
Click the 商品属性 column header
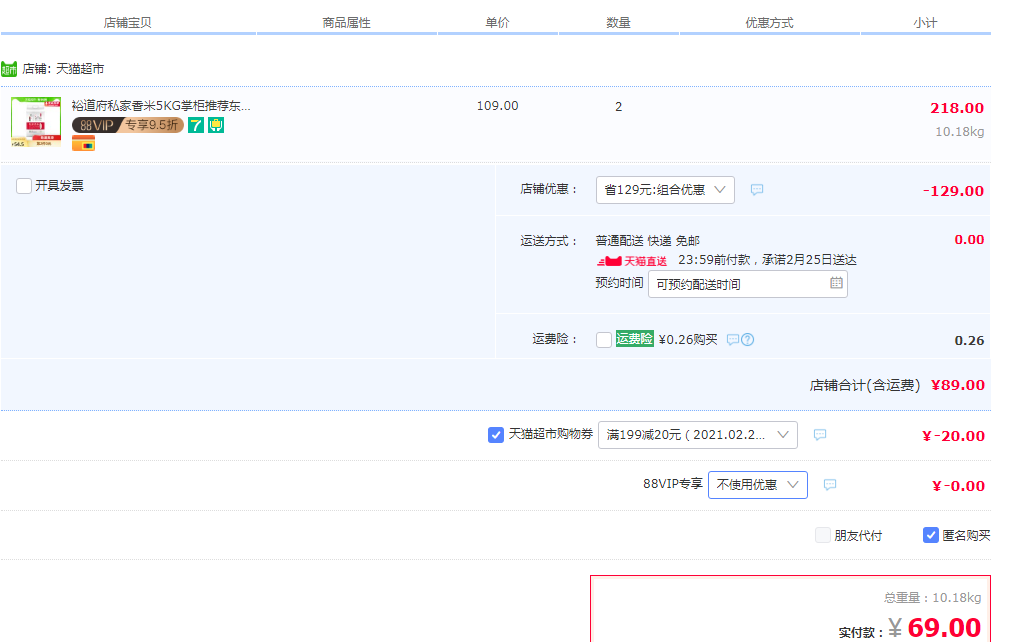click(x=347, y=23)
